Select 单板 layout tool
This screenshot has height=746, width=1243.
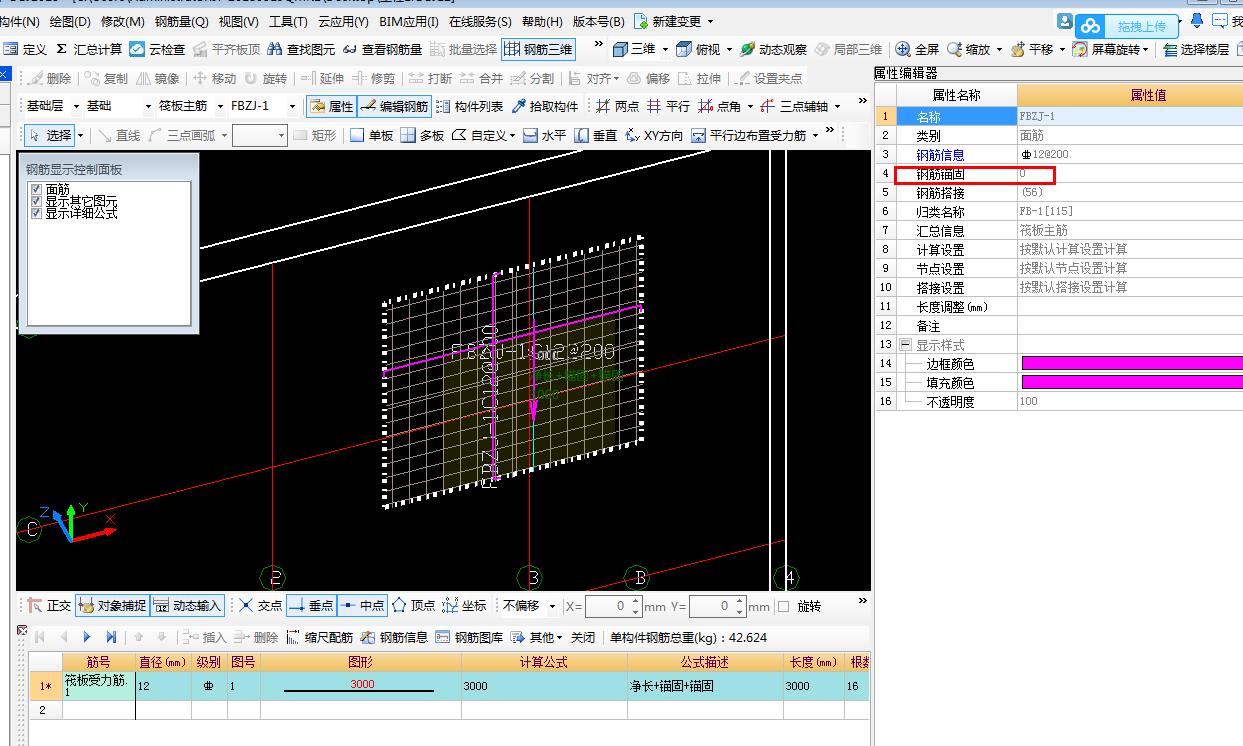click(x=371, y=135)
